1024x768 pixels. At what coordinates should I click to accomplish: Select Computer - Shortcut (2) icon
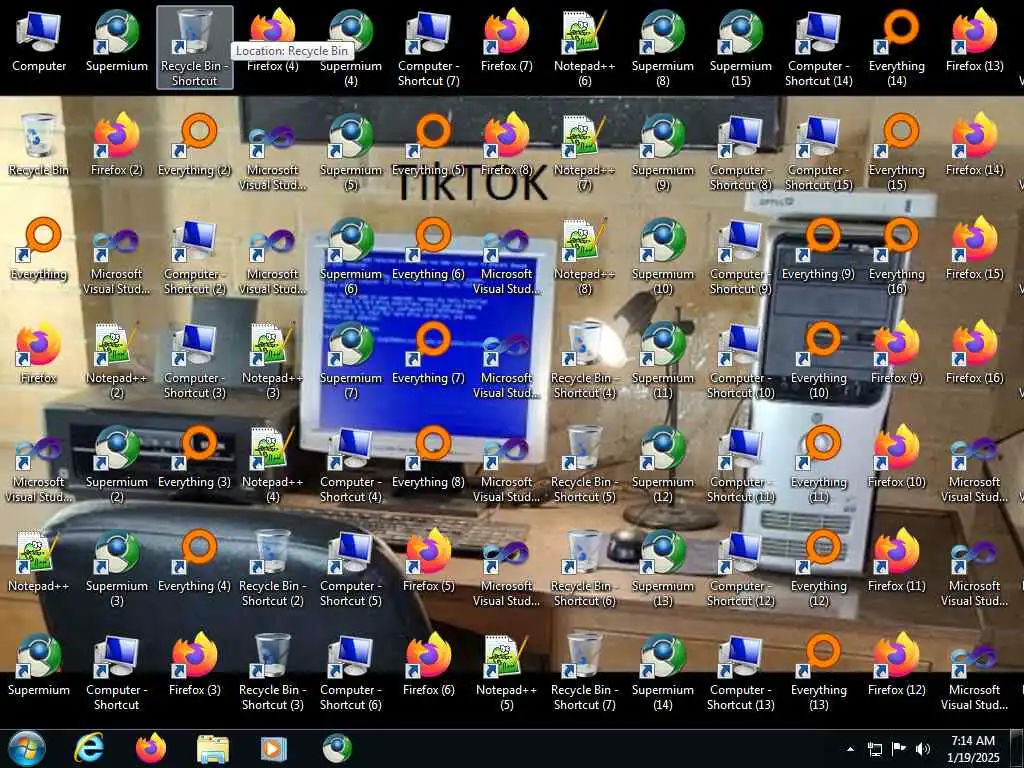click(x=195, y=255)
